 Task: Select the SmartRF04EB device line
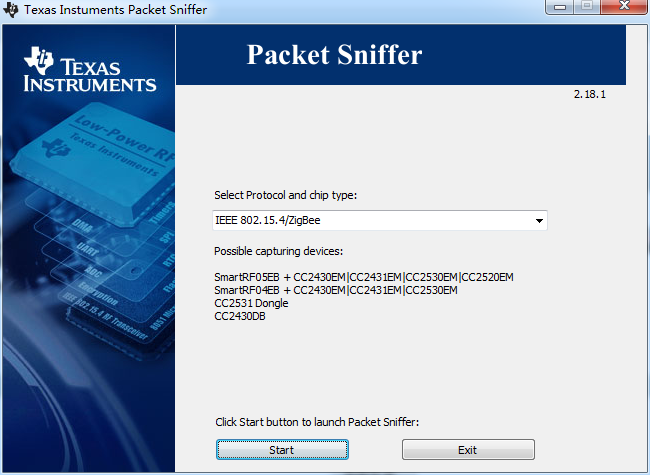(x=335, y=290)
